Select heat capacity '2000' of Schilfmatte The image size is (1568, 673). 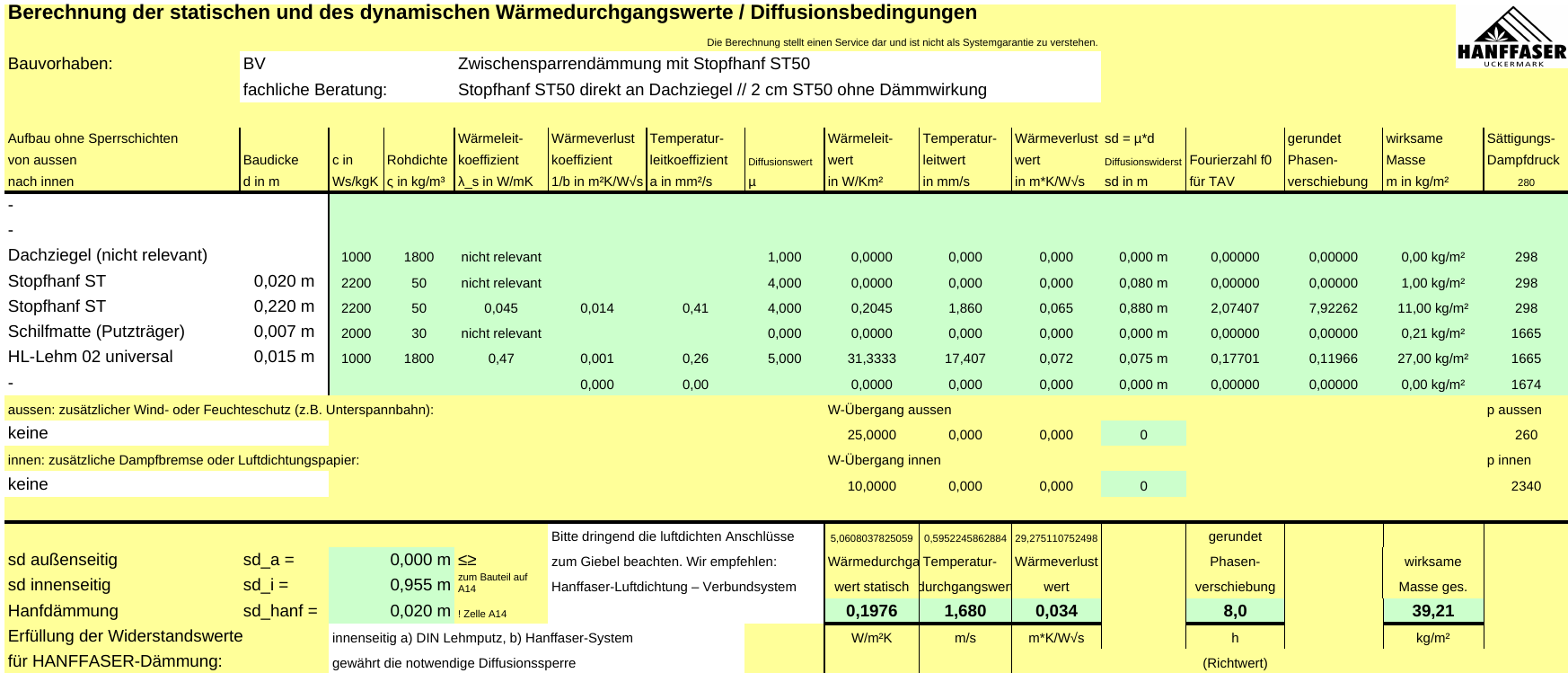tap(356, 333)
